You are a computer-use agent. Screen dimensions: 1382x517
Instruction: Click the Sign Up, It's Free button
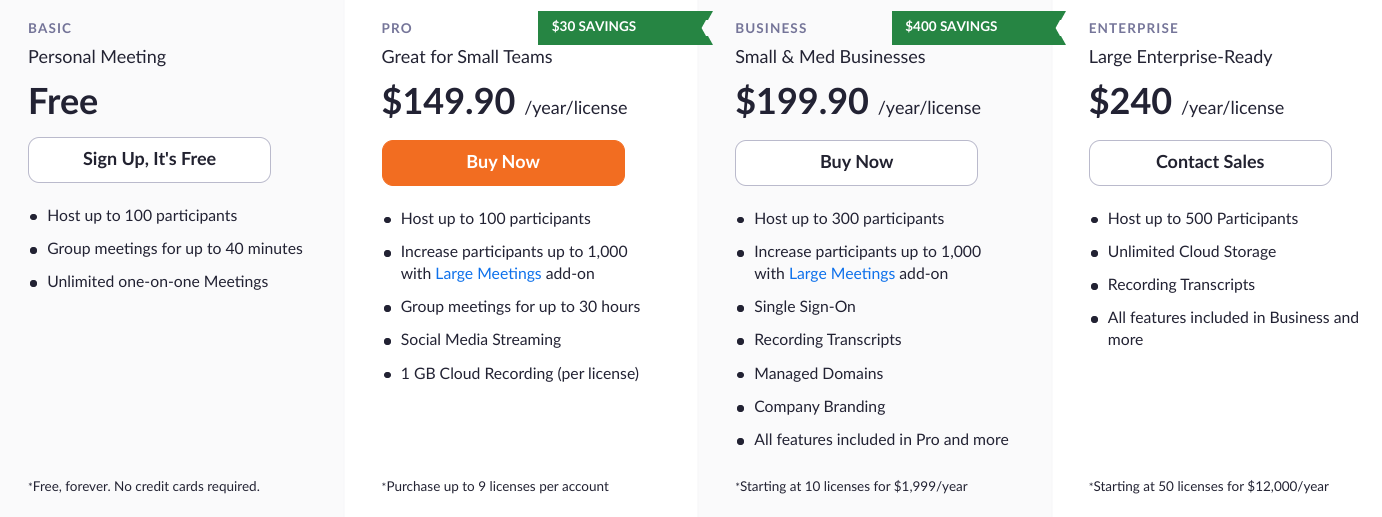pos(149,160)
